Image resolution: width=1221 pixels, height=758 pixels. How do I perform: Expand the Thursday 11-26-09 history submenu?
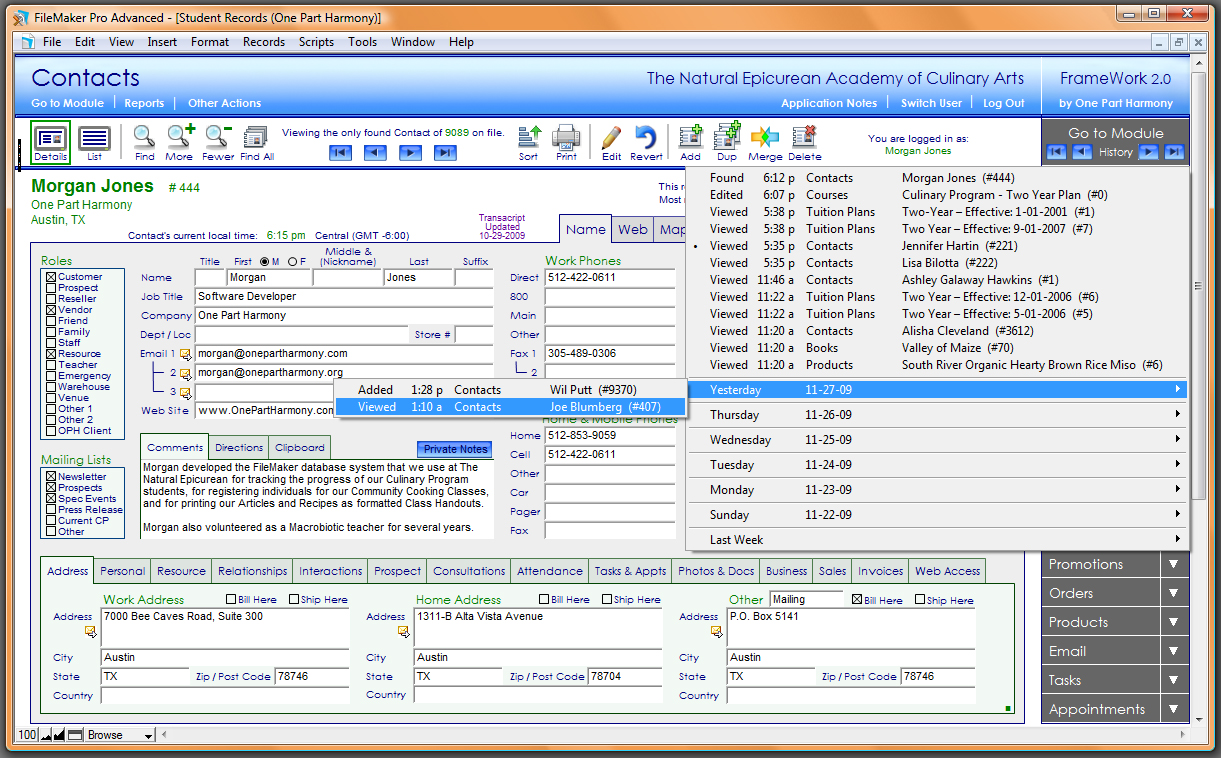937,415
